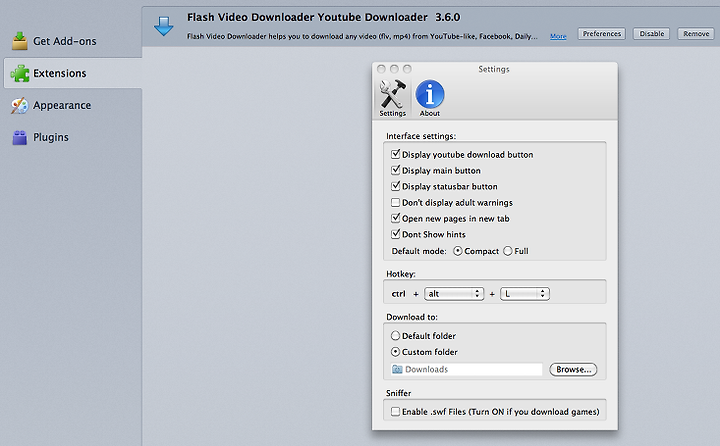Screen dimensions: 720x446
Task: Click the Appearance paint palette icon
Action: (x=20, y=105)
